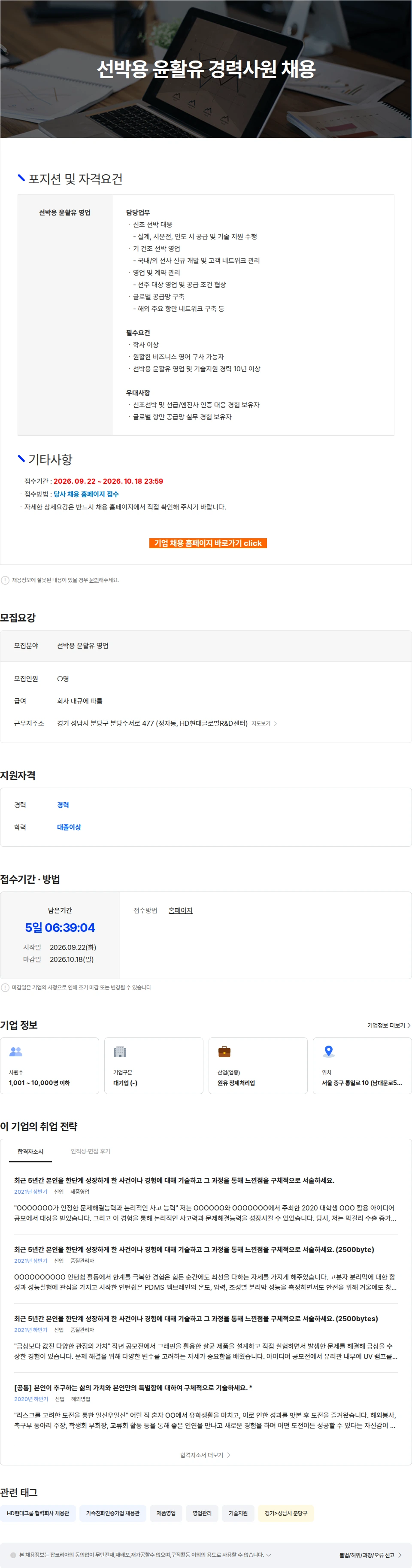The height and width of the screenshot is (1568, 412).
Task: Click the 위치 서울 중구 통일로 card
Action: 362,1065
